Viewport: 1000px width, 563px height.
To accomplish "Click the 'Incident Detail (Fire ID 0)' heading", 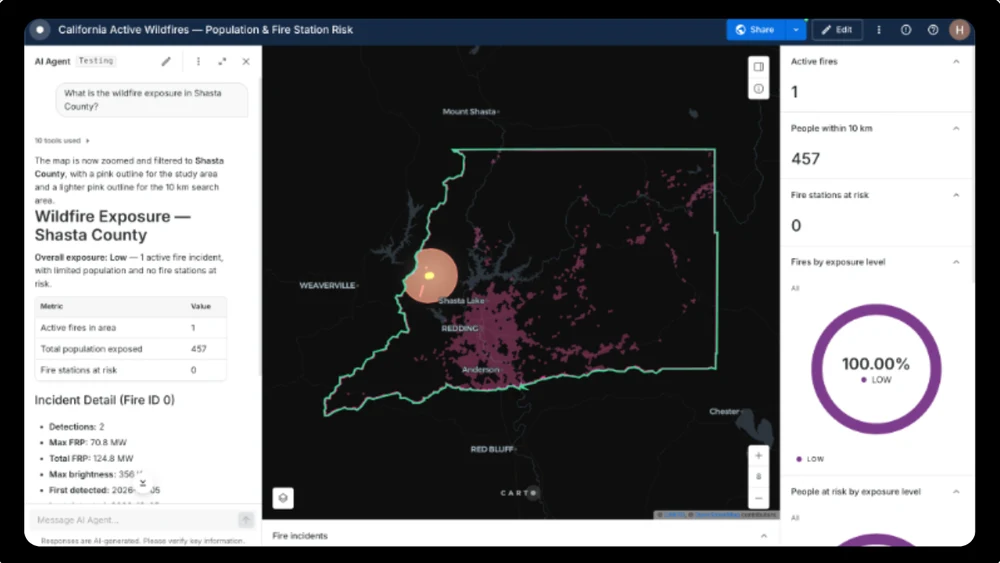I will (x=105, y=400).
